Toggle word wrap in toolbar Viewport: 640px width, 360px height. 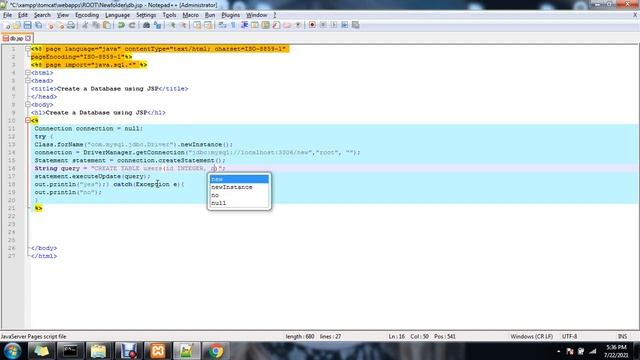click(x=222, y=25)
